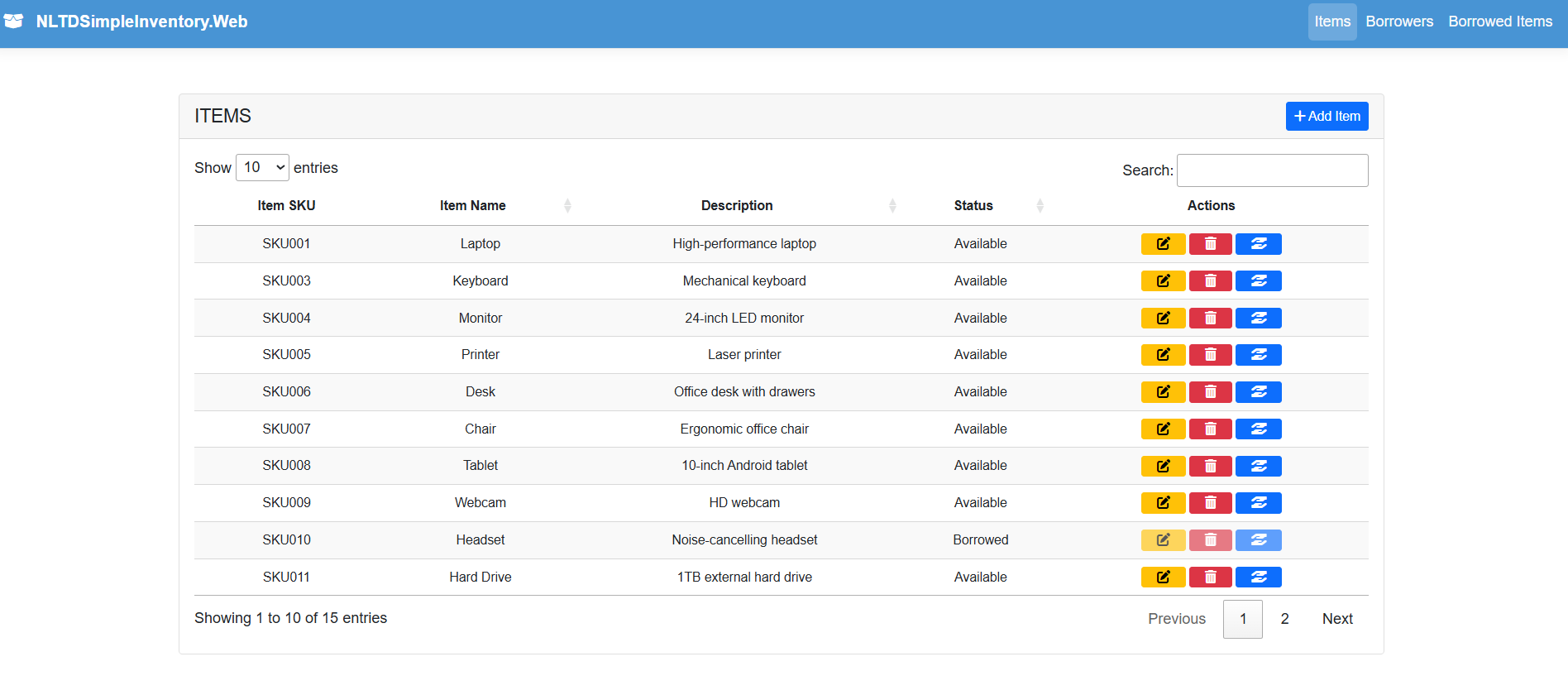Click borrow icon in the Desk row
The width and height of the screenshot is (1568, 695).
tap(1258, 392)
